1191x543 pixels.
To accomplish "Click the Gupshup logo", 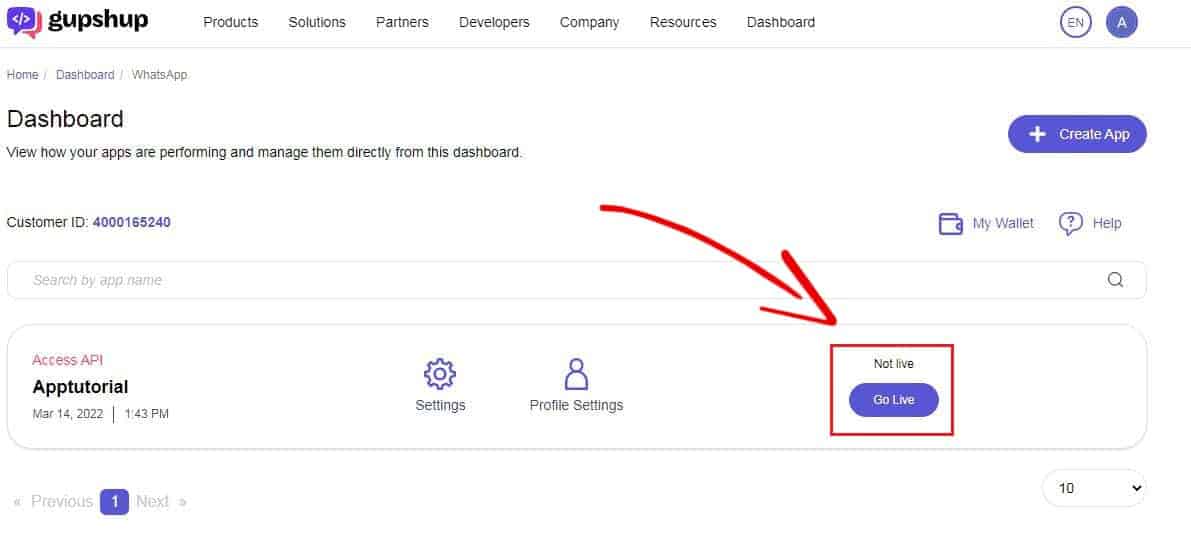I will [x=77, y=21].
